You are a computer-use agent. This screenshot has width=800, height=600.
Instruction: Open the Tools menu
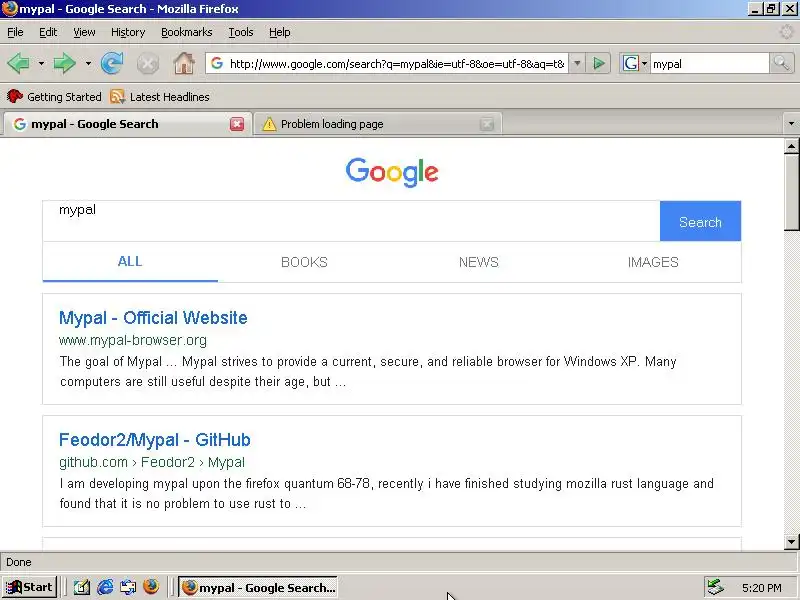241,32
